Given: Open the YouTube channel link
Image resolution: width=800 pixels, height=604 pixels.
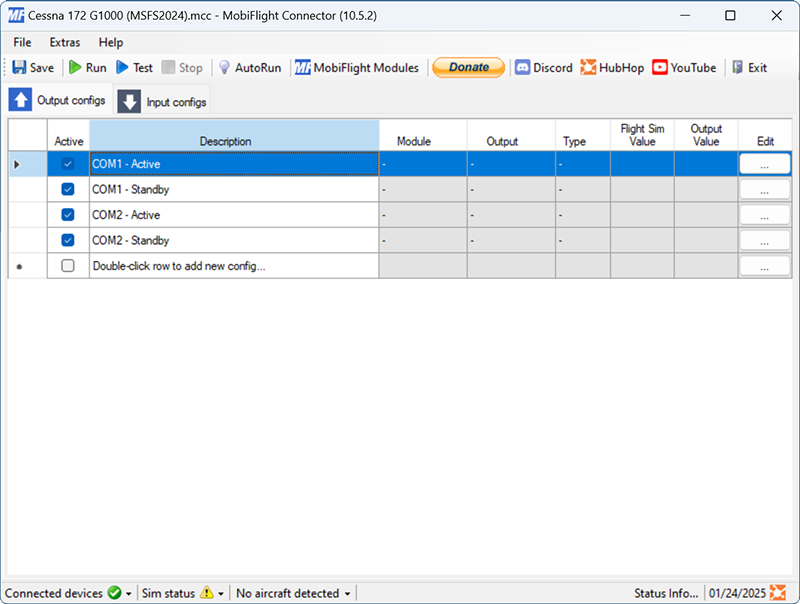Looking at the screenshot, I should point(684,67).
